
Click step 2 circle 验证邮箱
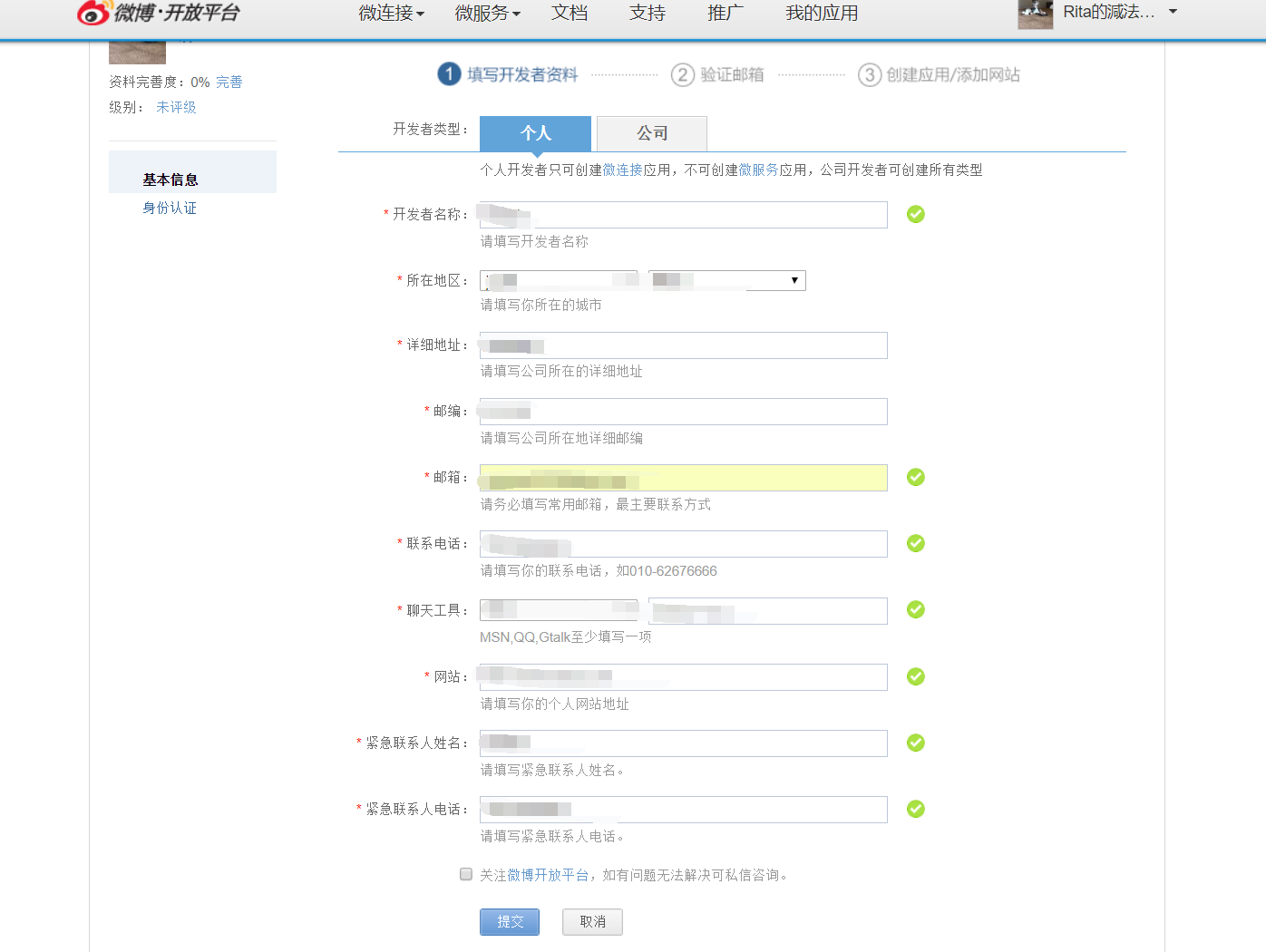(683, 74)
